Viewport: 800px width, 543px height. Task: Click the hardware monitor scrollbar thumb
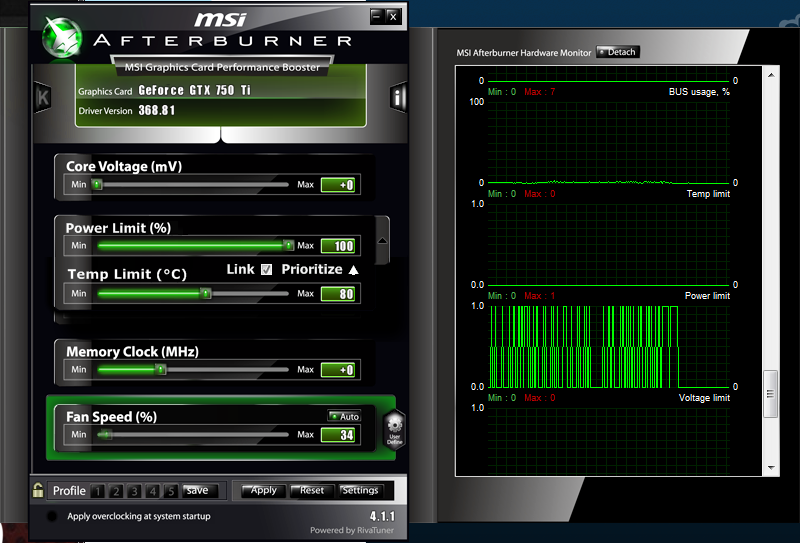[x=770, y=394]
